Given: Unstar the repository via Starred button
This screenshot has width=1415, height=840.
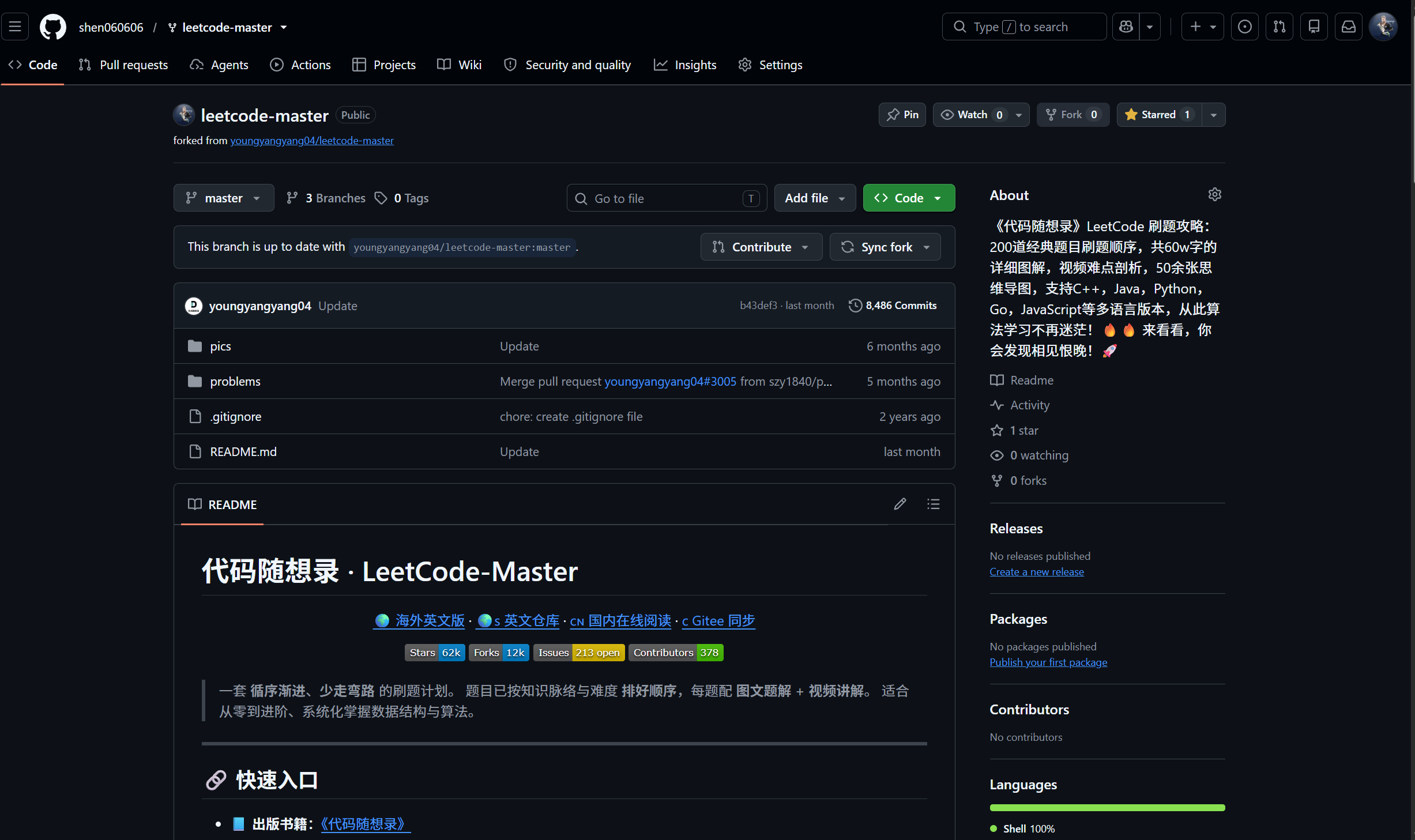Looking at the screenshot, I should [1159, 115].
